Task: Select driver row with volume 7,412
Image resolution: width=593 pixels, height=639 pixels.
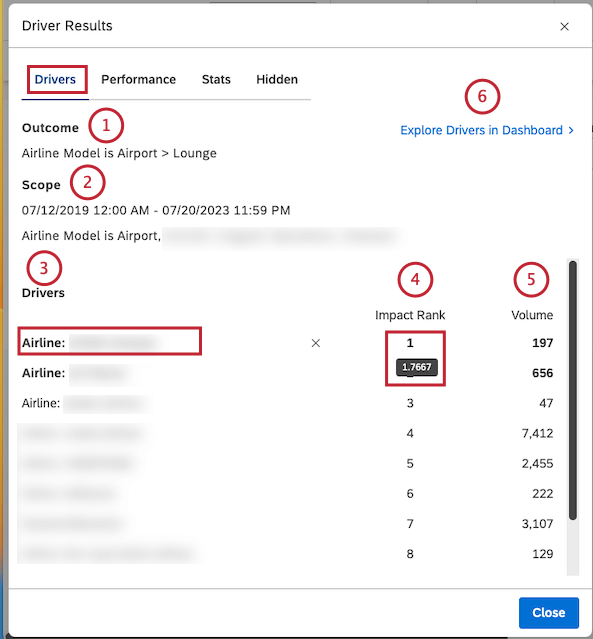Action: pos(287,433)
